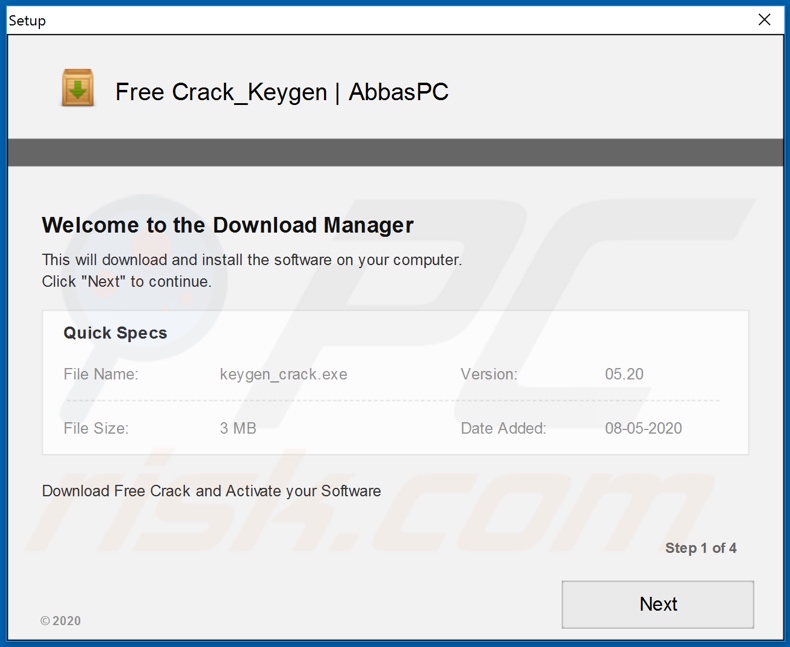The width and height of the screenshot is (790, 647).
Task: Select the keygen_crack.exe file name value
Action: 283,374
